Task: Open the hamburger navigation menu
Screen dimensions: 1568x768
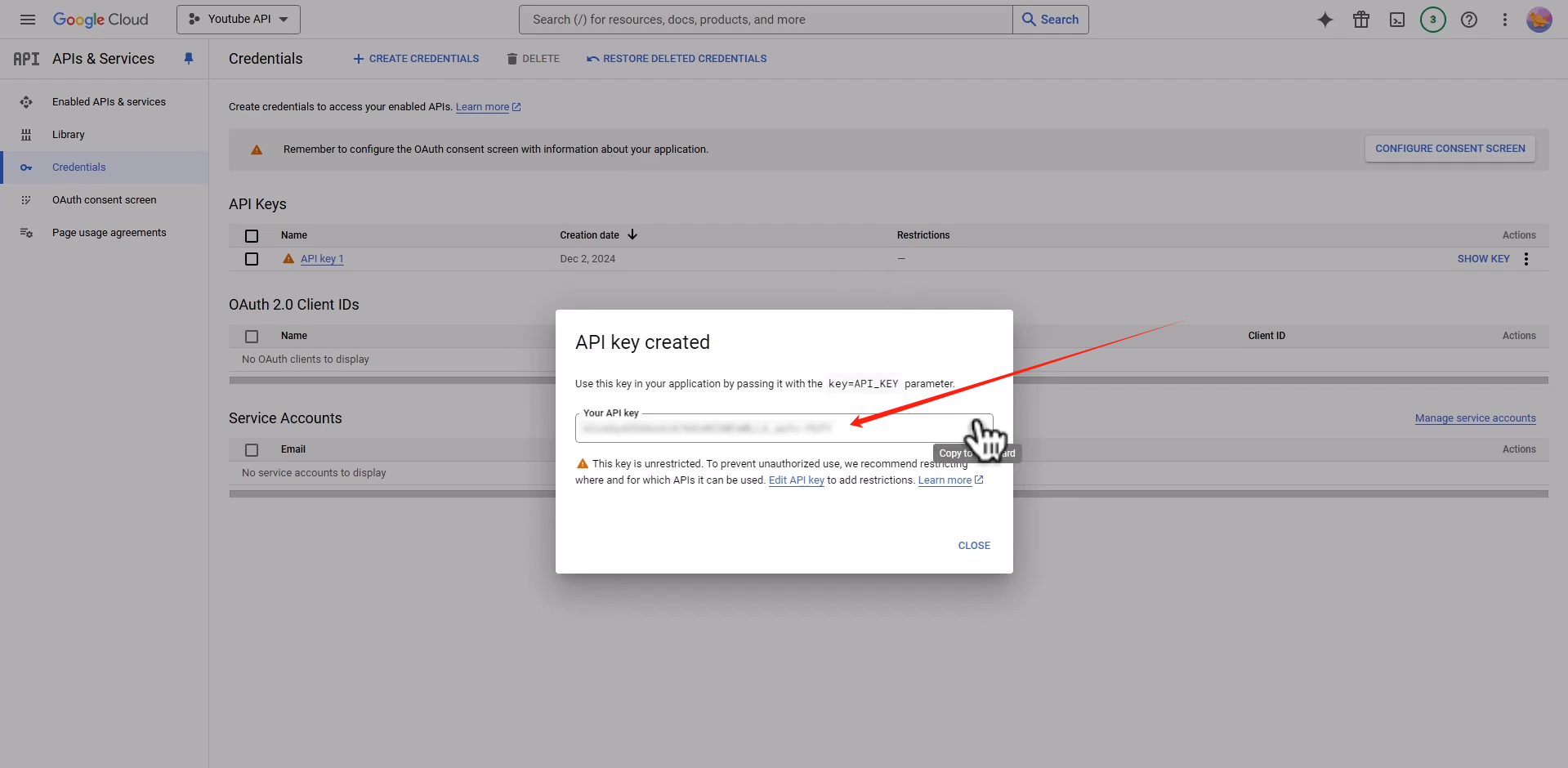Action: [28, 20]
